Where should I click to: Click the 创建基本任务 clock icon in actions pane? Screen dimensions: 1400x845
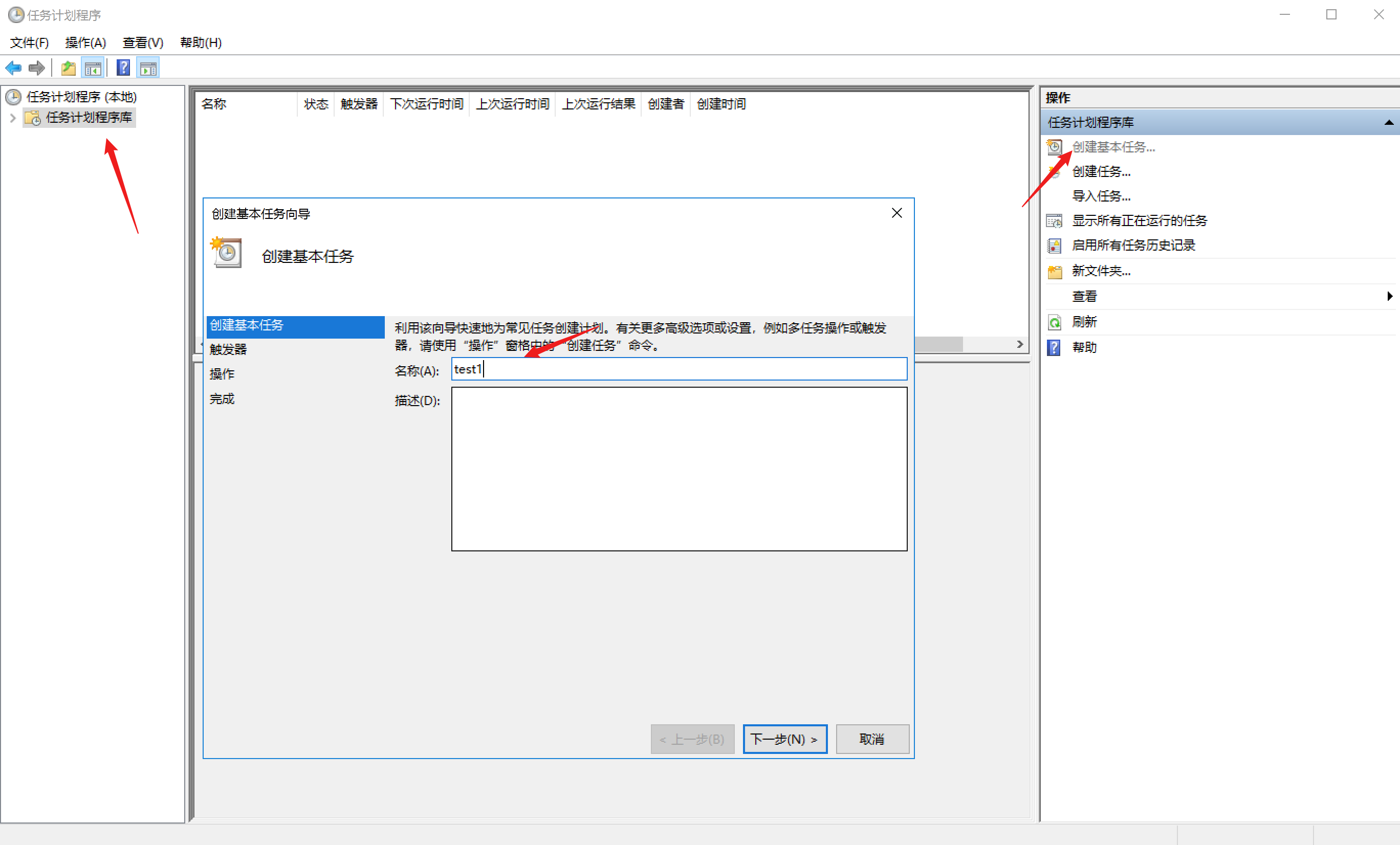coord(1055,147)
